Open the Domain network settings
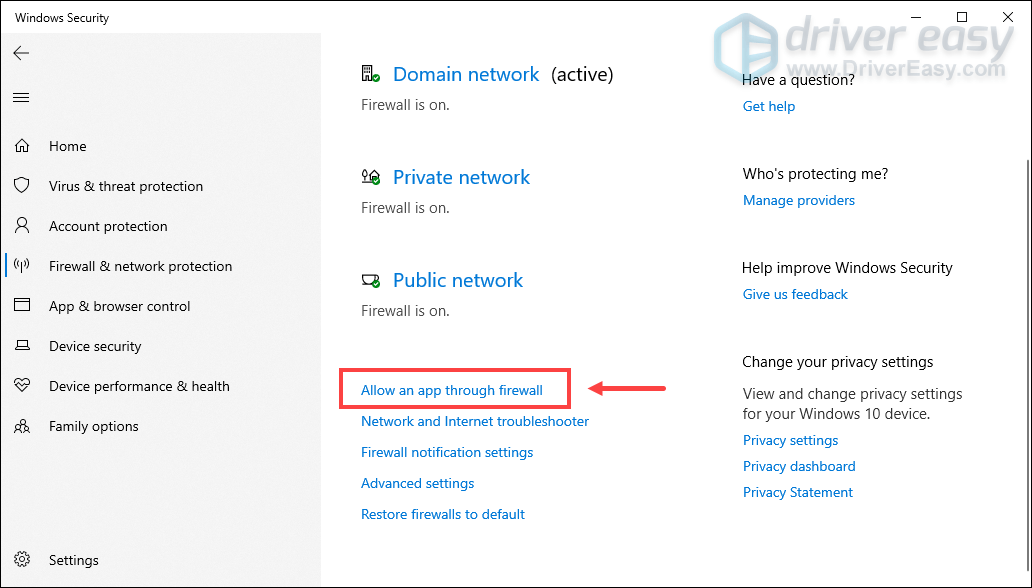Viewport: 1032px width, 588px height. 466,74
